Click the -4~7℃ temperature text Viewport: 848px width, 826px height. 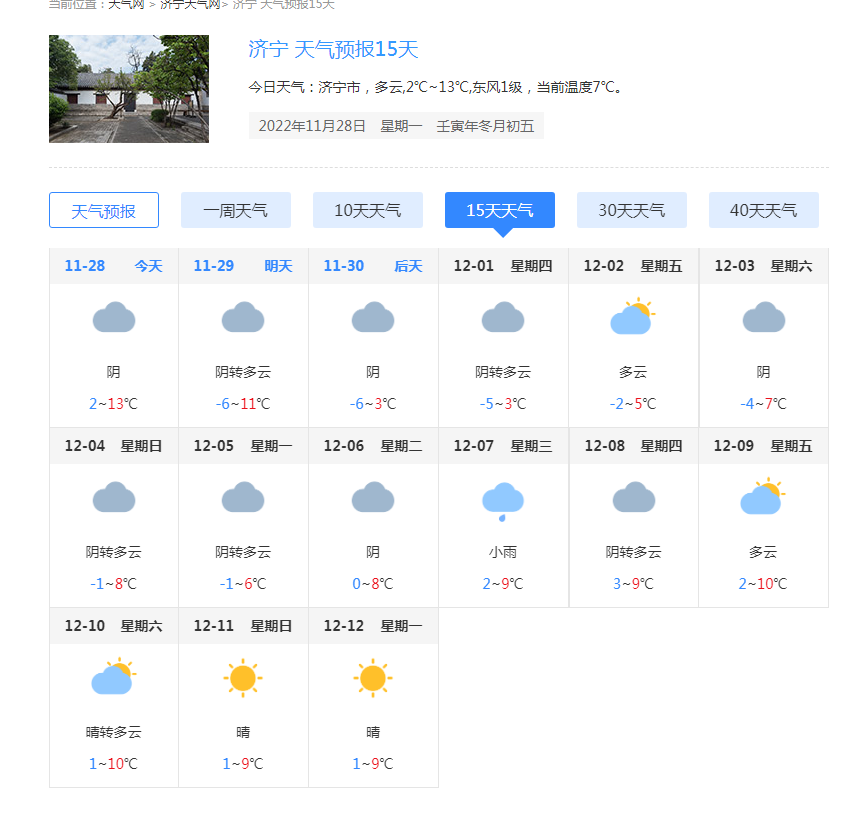(763, 404)
